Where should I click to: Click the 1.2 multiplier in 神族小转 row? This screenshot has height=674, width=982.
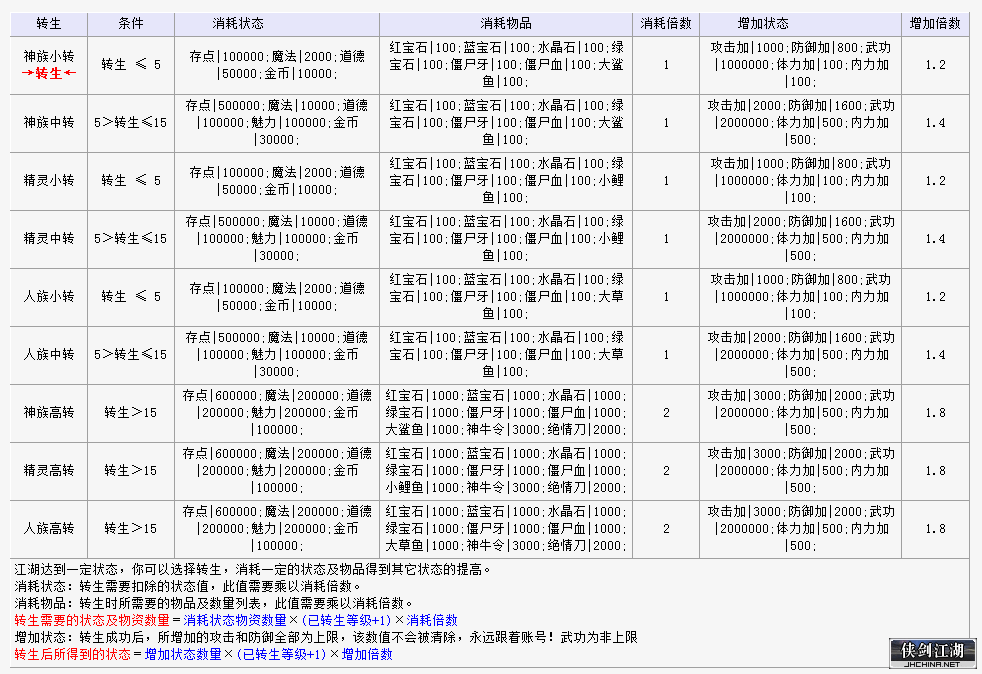click(x=935, y=65)
